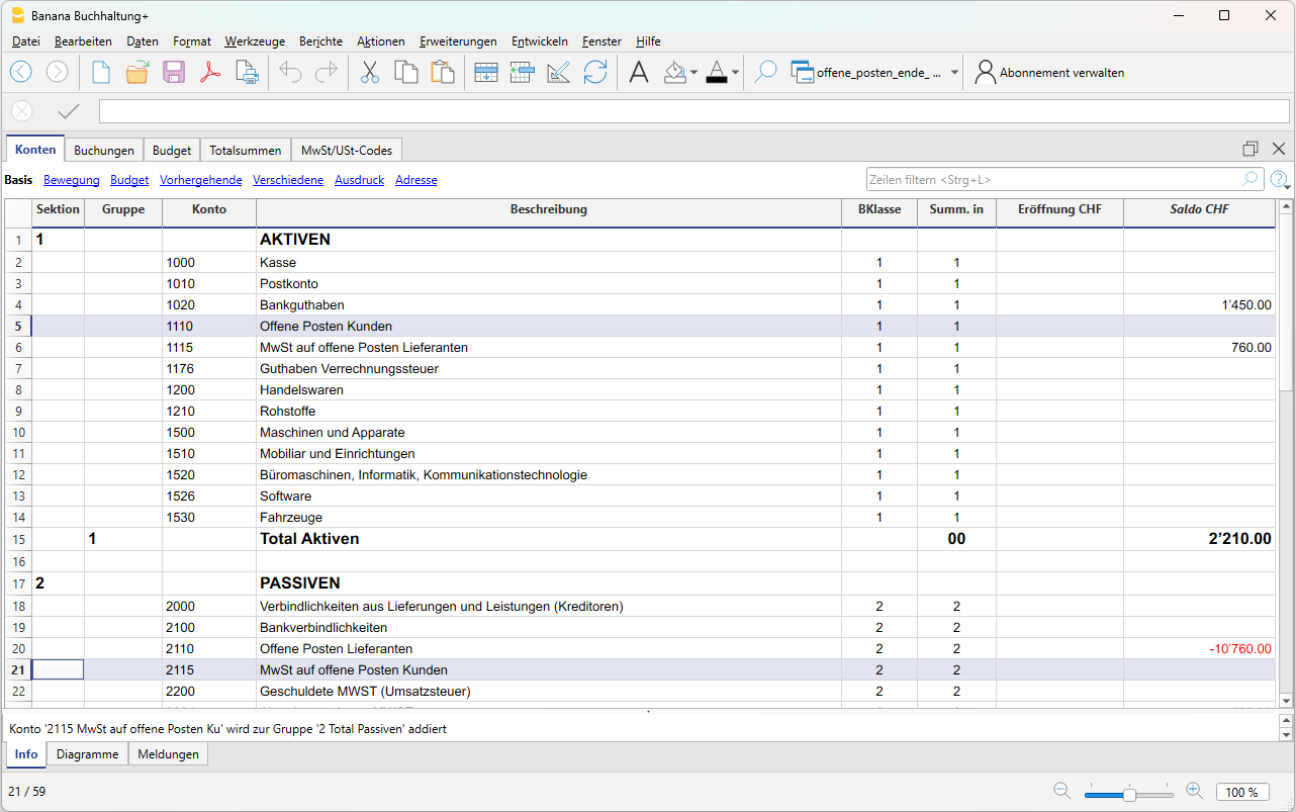This screenshot has width=1296, height=812.
Task: Open the Berichte menu
Action: 321,41
